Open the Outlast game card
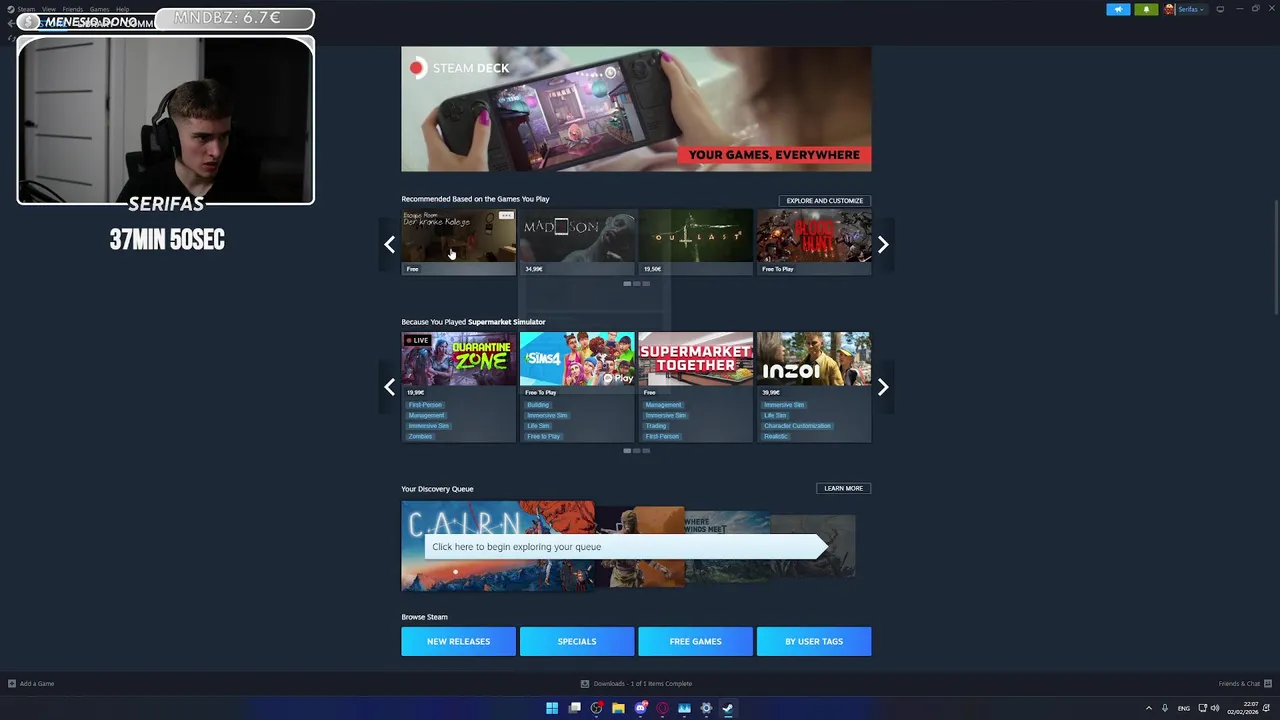The height and width of the screenshot is (720, 1280). (x=695, y=241)
